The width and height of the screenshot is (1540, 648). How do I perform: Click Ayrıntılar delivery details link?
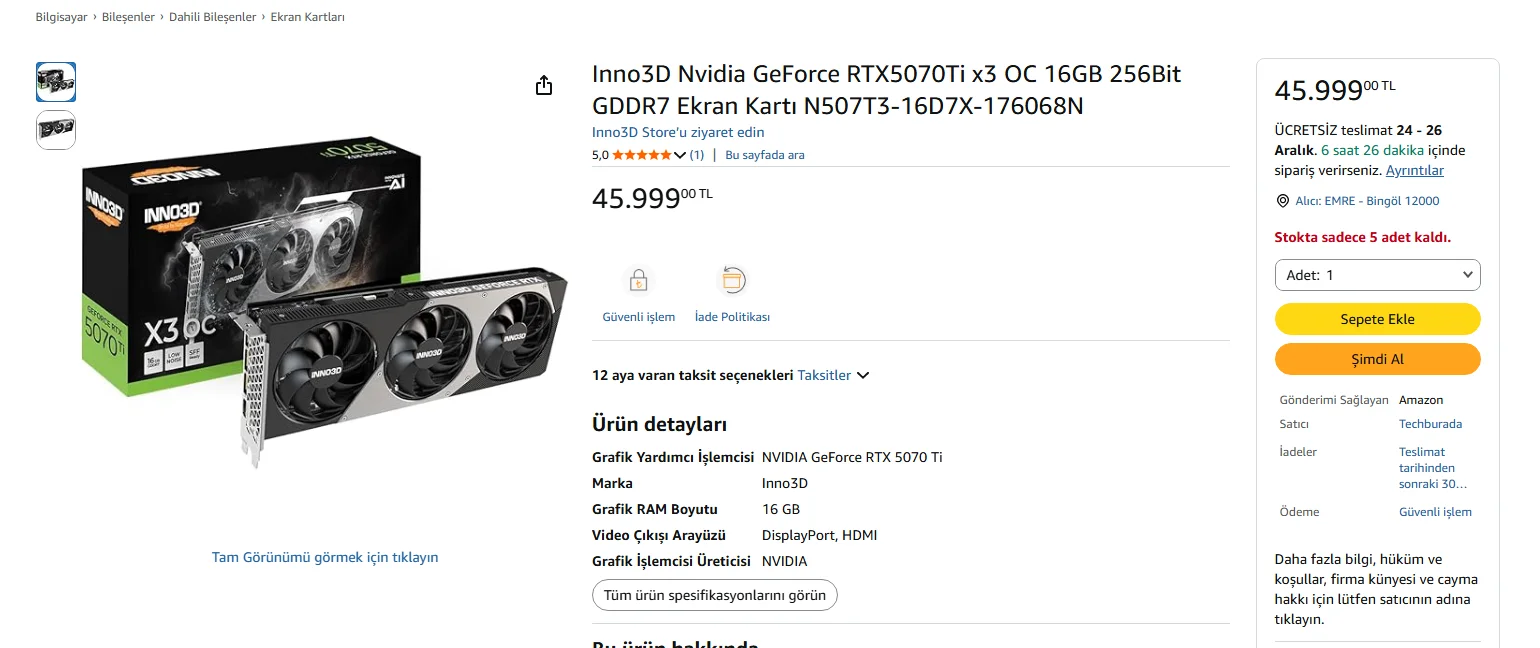point(1414,170)
